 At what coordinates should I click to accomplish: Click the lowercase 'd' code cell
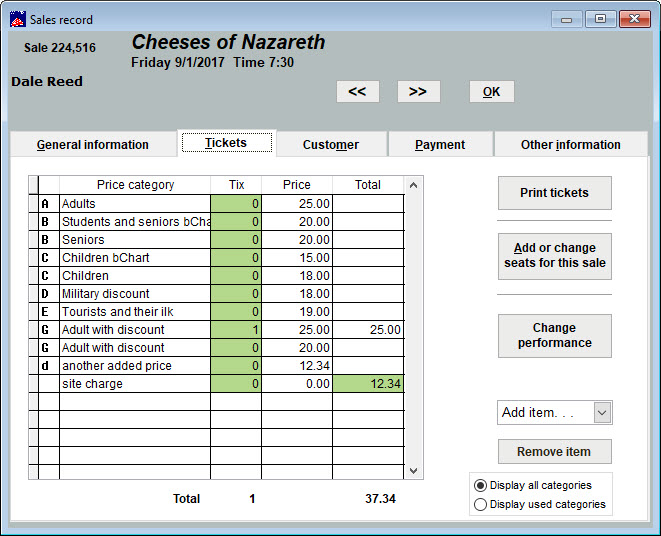49,366
